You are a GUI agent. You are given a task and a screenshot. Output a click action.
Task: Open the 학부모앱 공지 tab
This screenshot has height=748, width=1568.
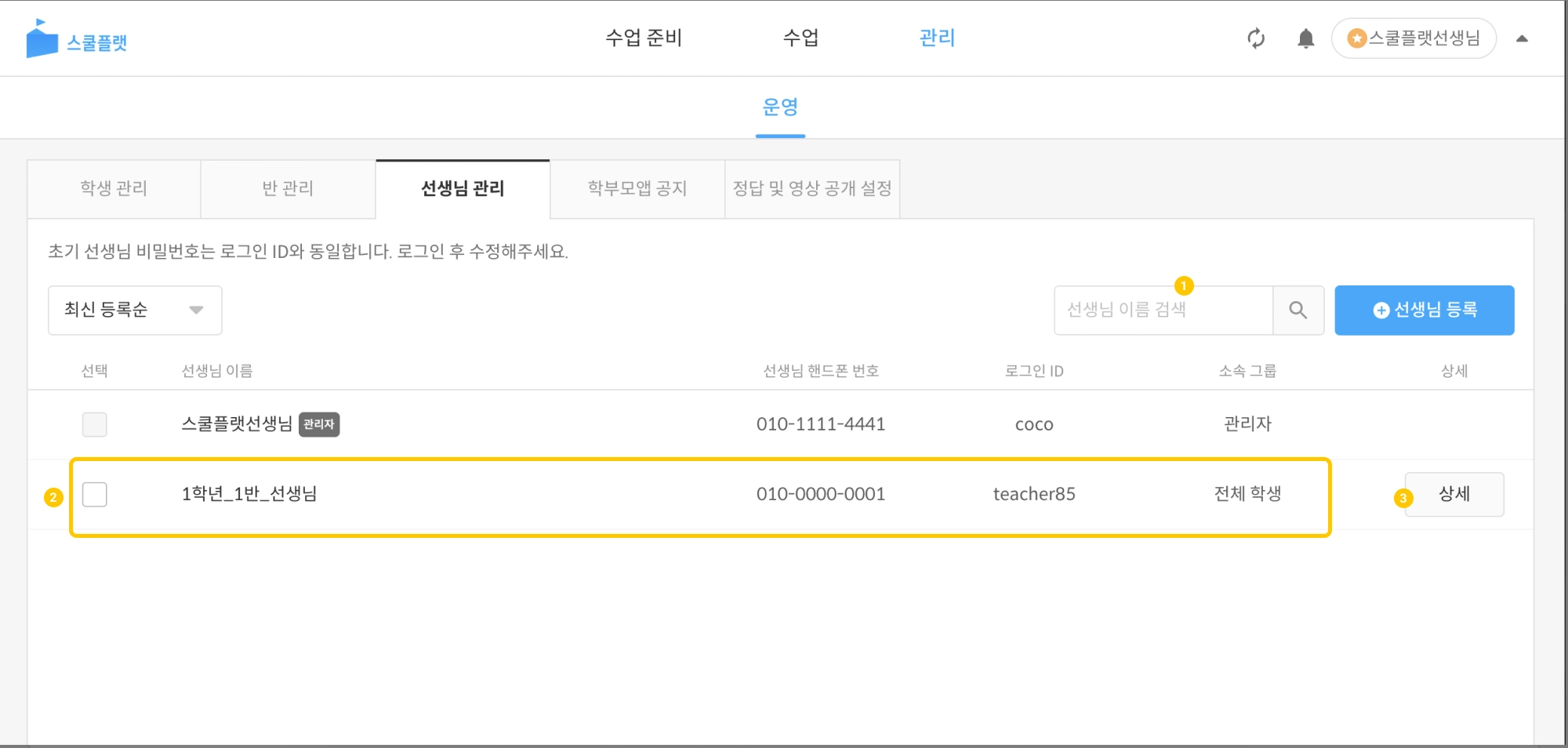pyautogui.click(x=637, y=189)
